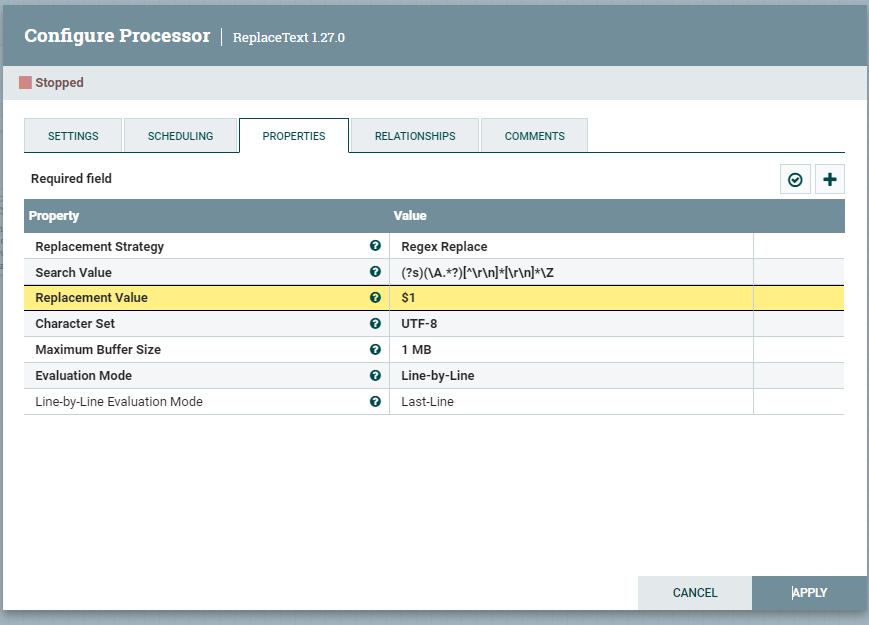This screenshot has height=625, width=869.
Task: Click the verify properties checkmark icon
Action: coord(795,179)
